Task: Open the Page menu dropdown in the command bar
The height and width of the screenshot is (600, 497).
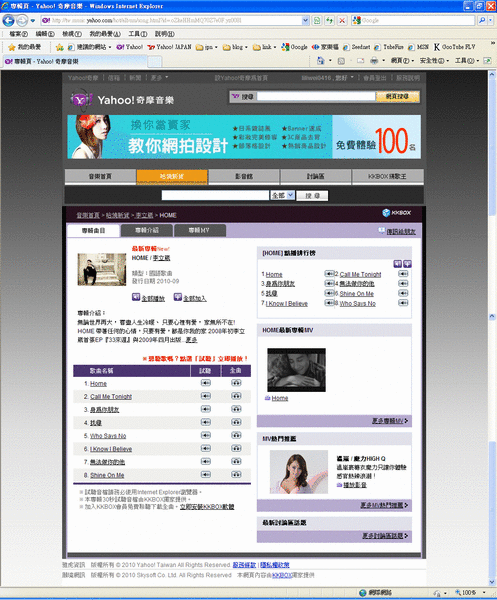Action: point(402,61)
